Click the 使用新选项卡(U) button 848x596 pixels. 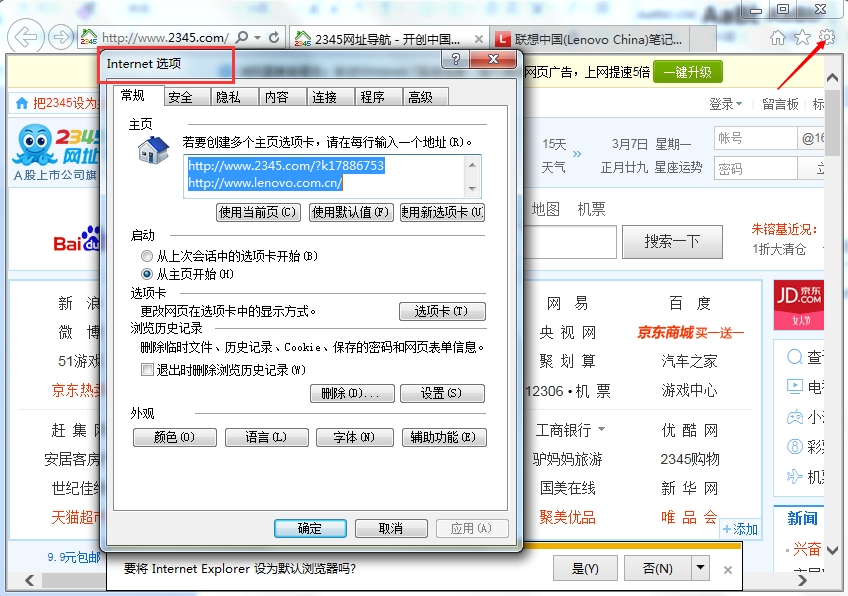tap(442, 213)
